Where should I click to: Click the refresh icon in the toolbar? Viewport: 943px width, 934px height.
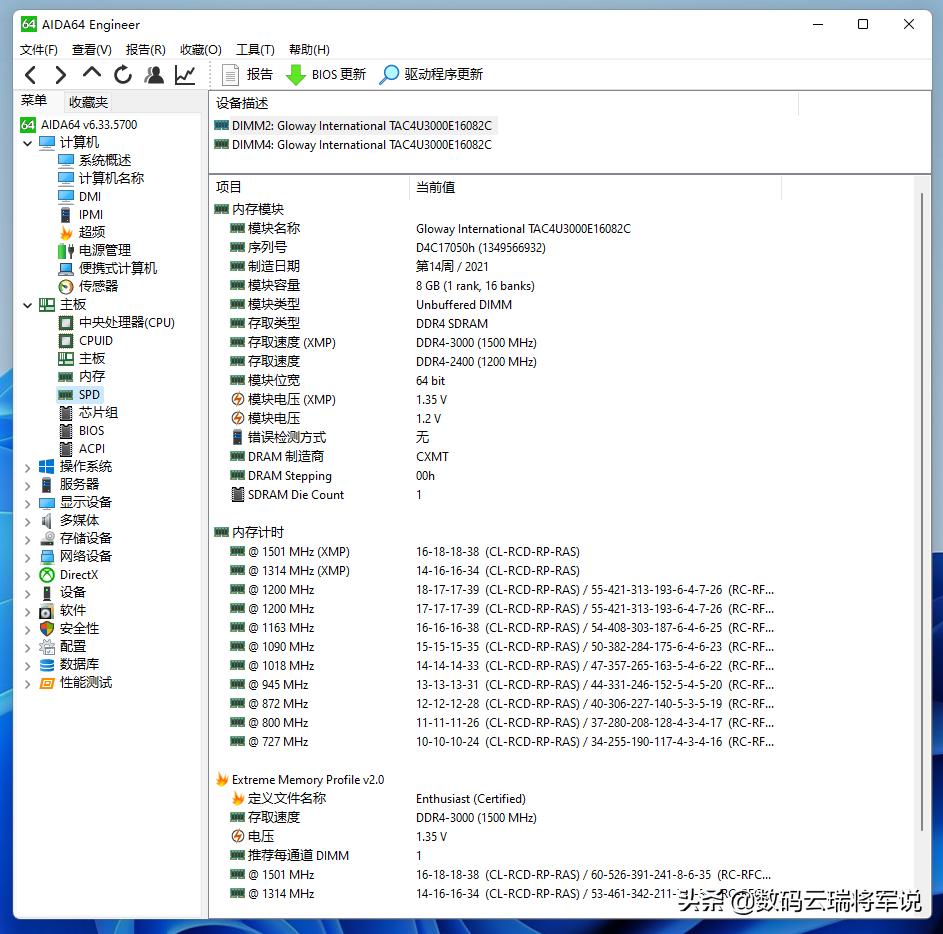122,74
